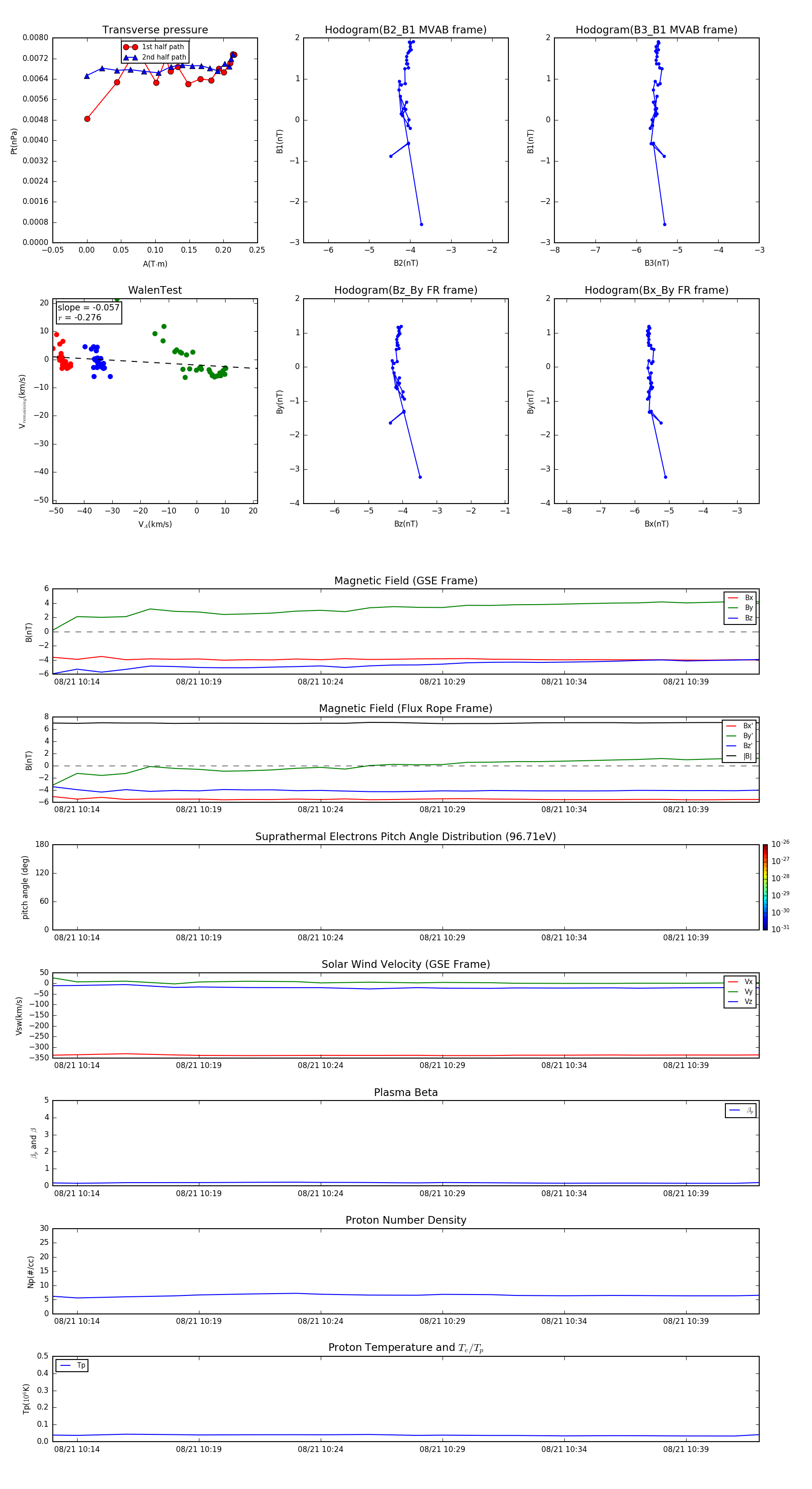Click the 'Bx(nT)' axis label
This screenshot has width=812, height=1489.
pyautogui.click(x=656, y=524)
